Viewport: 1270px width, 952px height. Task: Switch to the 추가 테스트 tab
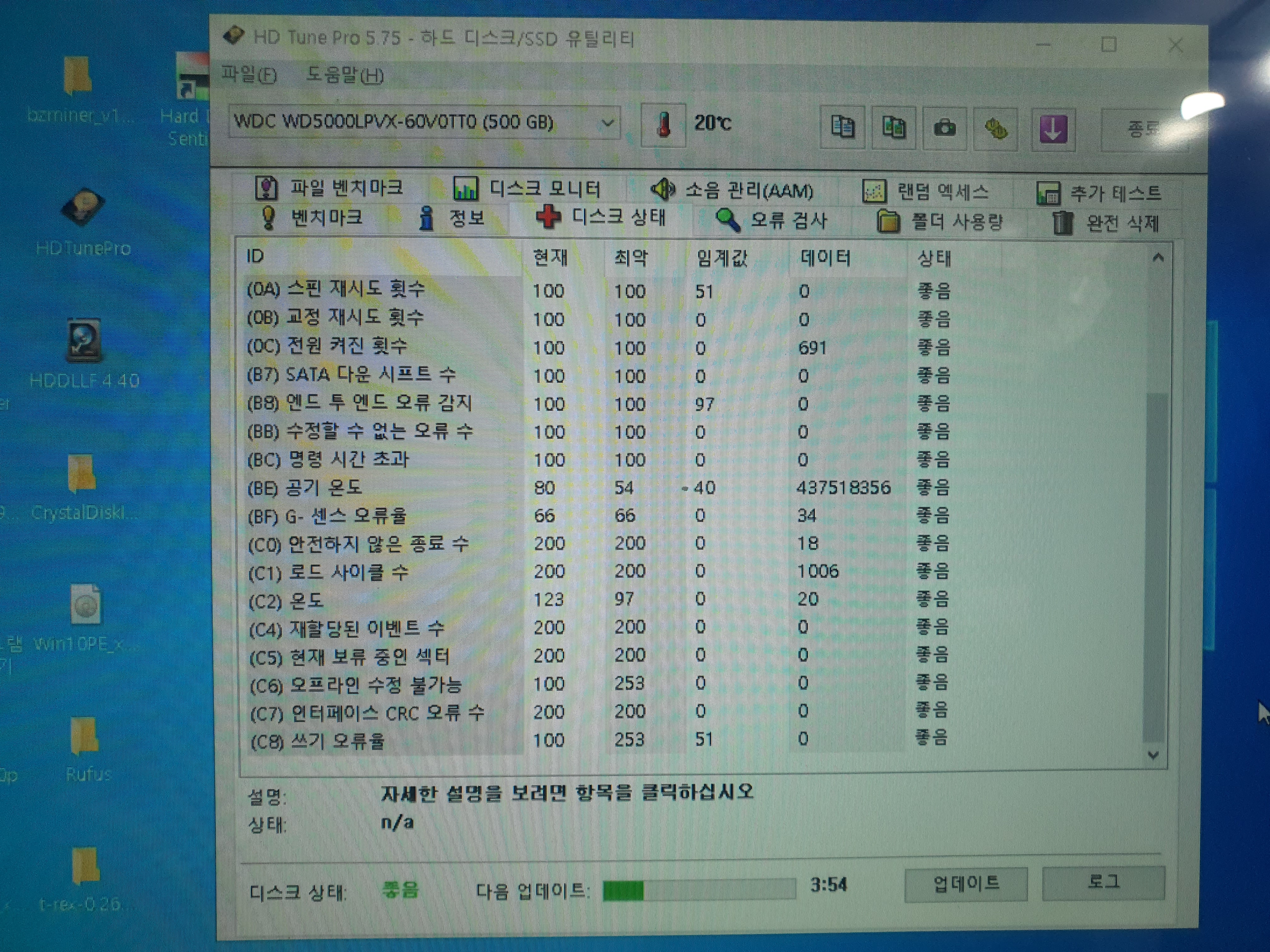[x=1099, y=193]
